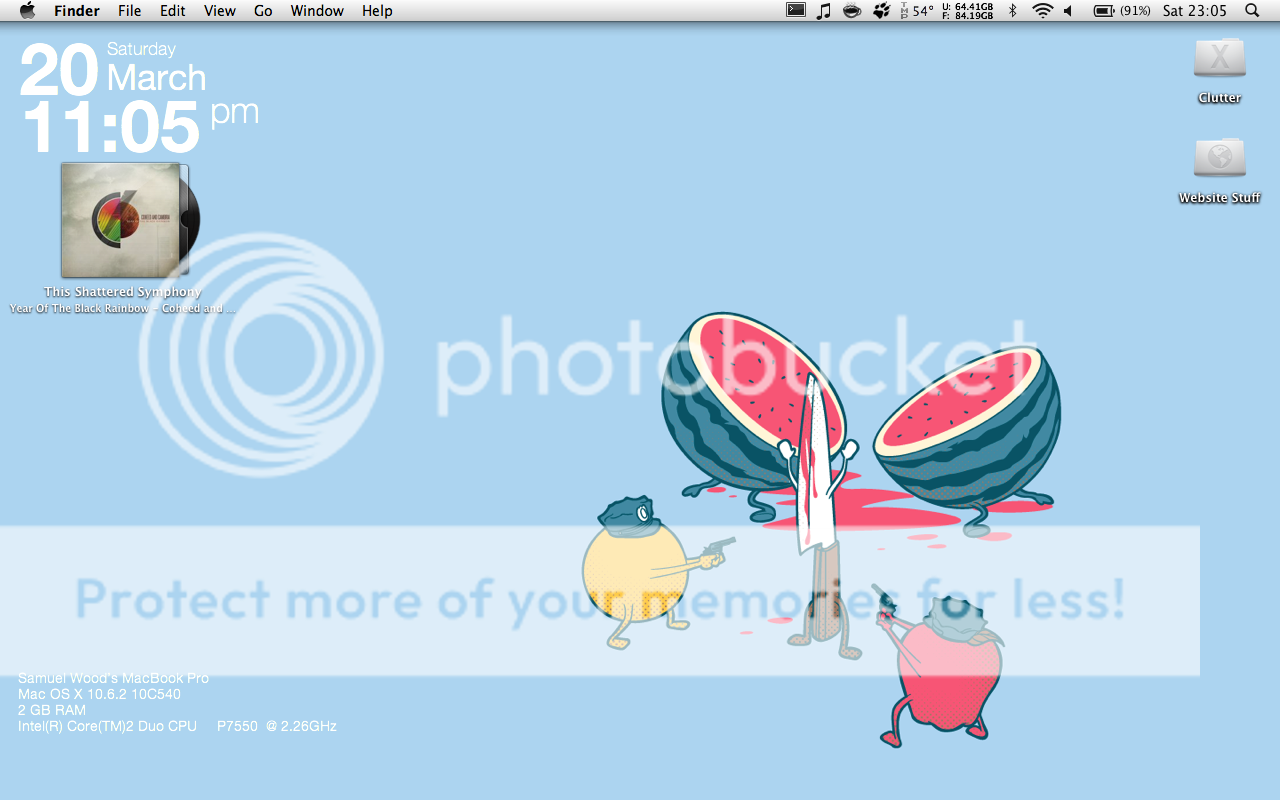Click the paw print menu bar icon
Image resolution: width=1280 pixels, height=800 pixels.
[881, 11]
